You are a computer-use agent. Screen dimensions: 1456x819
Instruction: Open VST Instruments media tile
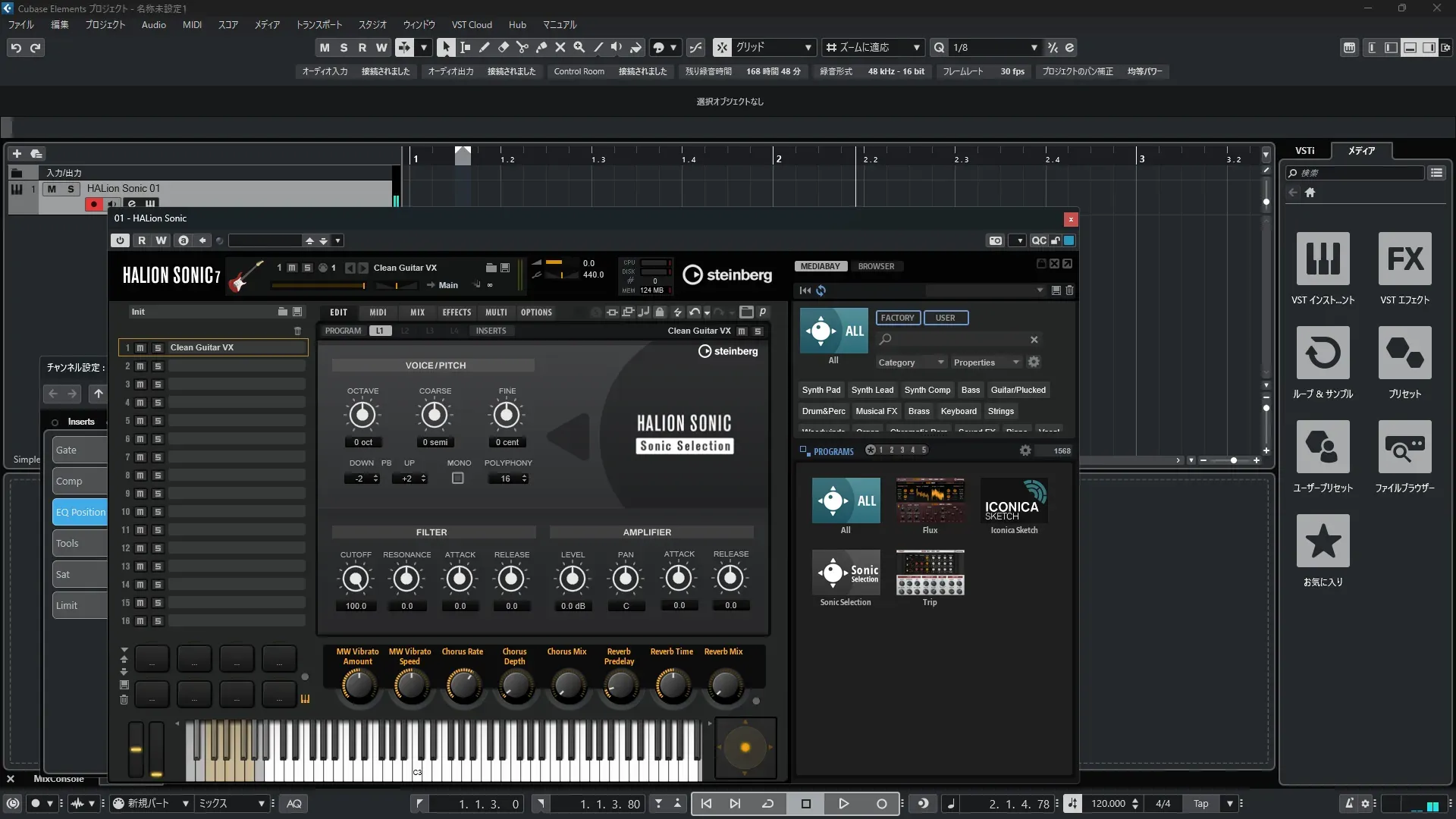point(1323,259)
